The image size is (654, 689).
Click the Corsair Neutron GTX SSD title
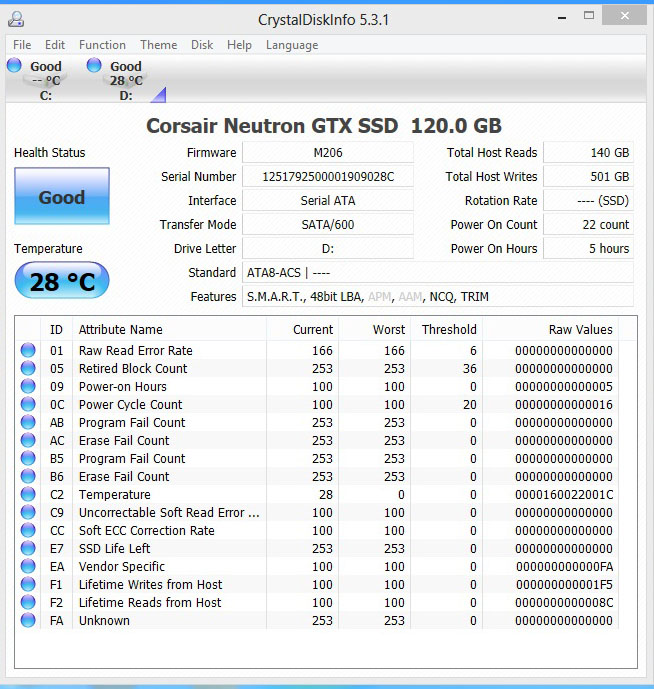[323, 126]
